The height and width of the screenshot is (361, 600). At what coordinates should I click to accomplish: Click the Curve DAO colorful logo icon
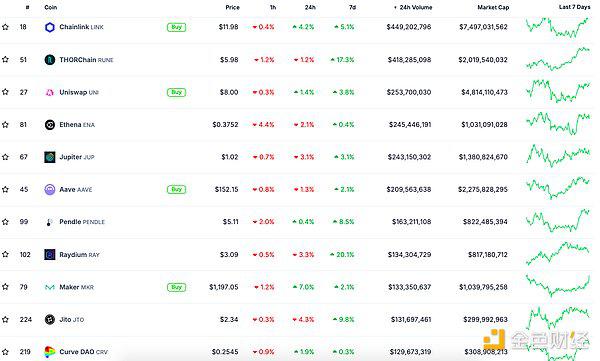click(50, 352)
